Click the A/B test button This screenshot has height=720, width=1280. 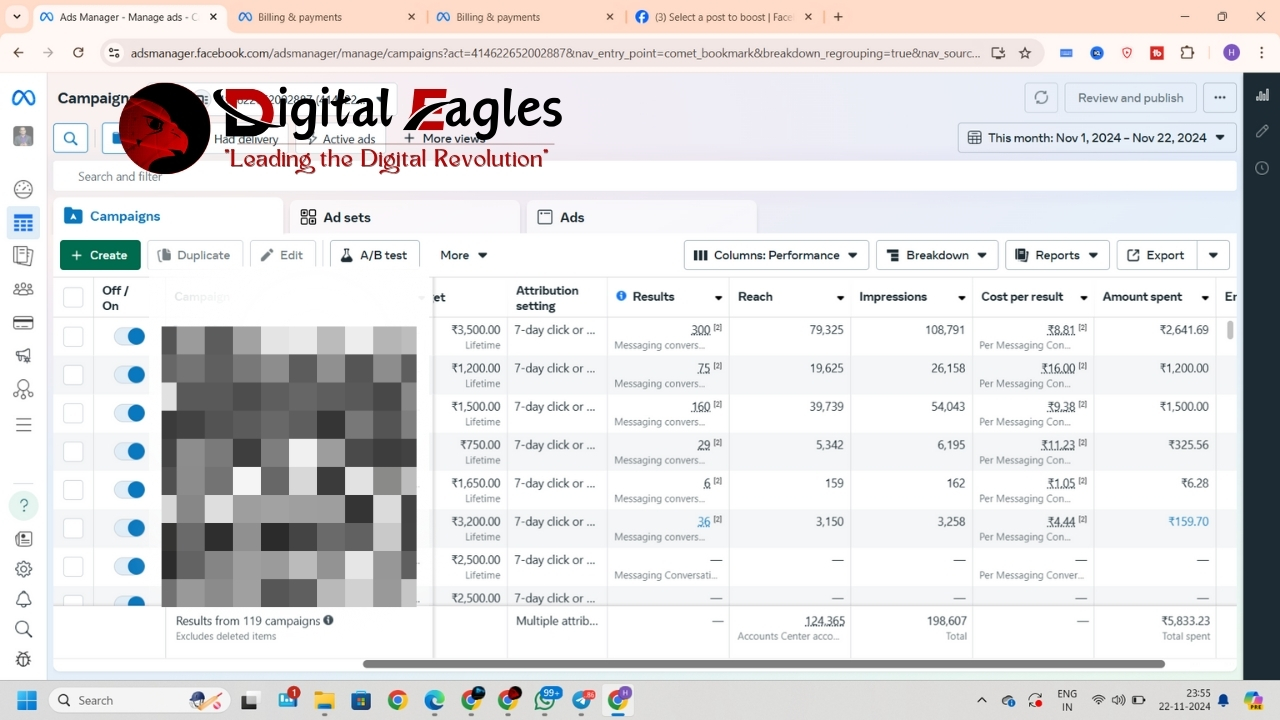pos(374,255)
